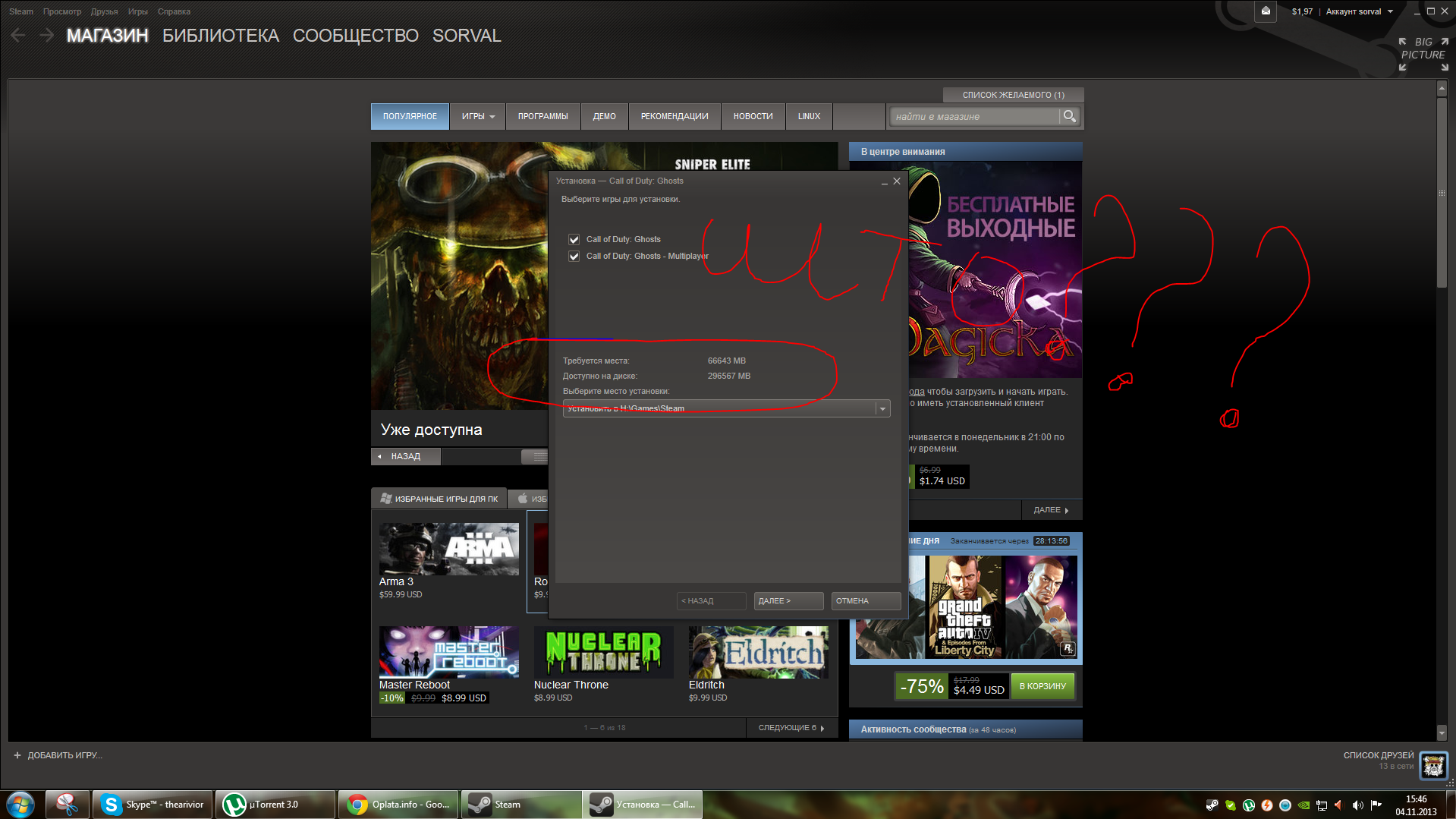
Task: Select Избранные игры для ПК tab
Action: pos(439,499)
